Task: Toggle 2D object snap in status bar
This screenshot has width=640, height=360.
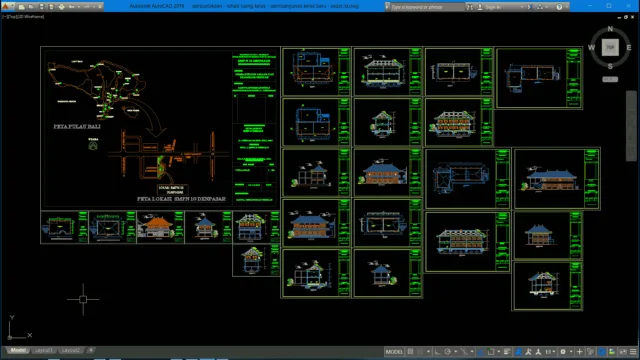Action: 491,352
